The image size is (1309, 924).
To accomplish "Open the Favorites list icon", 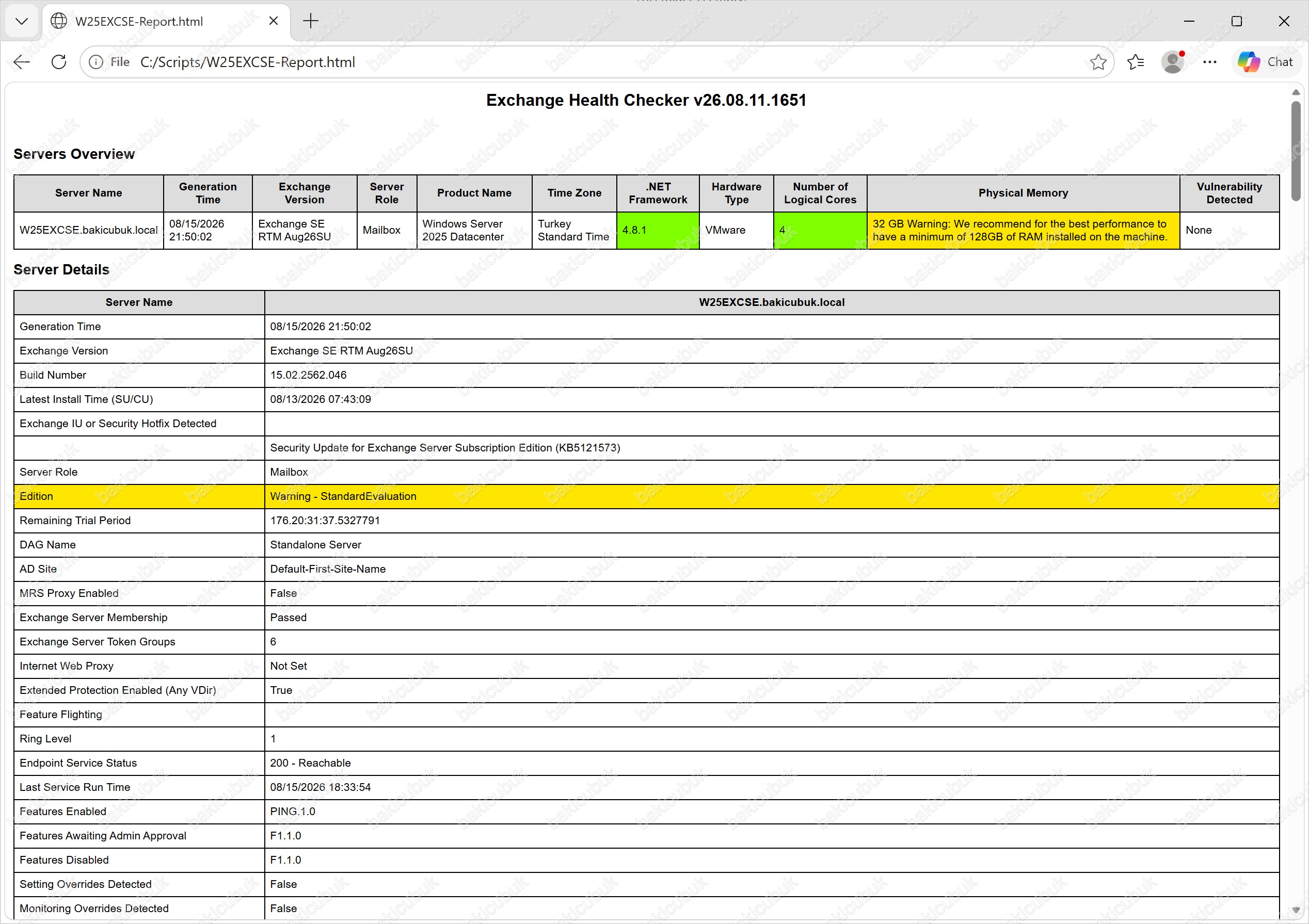I will 1136,62.
